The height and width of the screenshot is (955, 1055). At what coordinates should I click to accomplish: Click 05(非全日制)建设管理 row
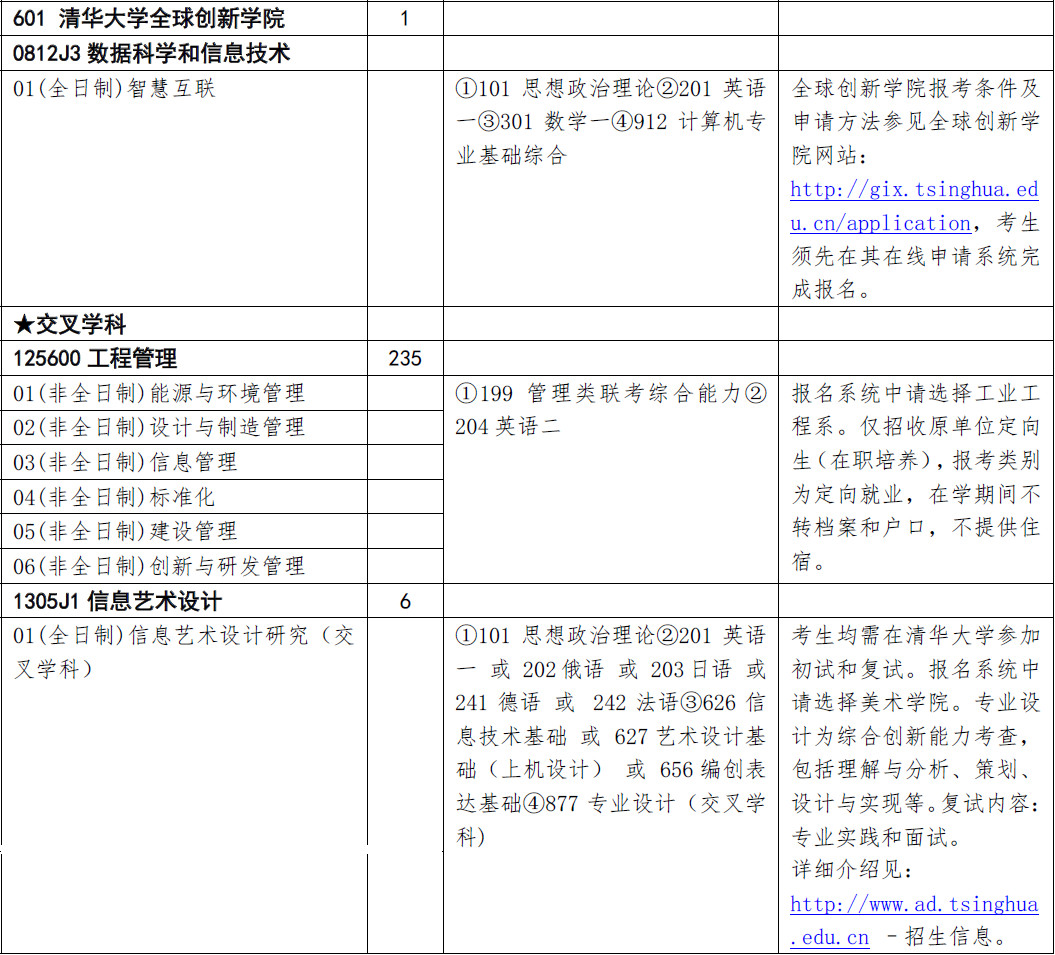(125, 531)
